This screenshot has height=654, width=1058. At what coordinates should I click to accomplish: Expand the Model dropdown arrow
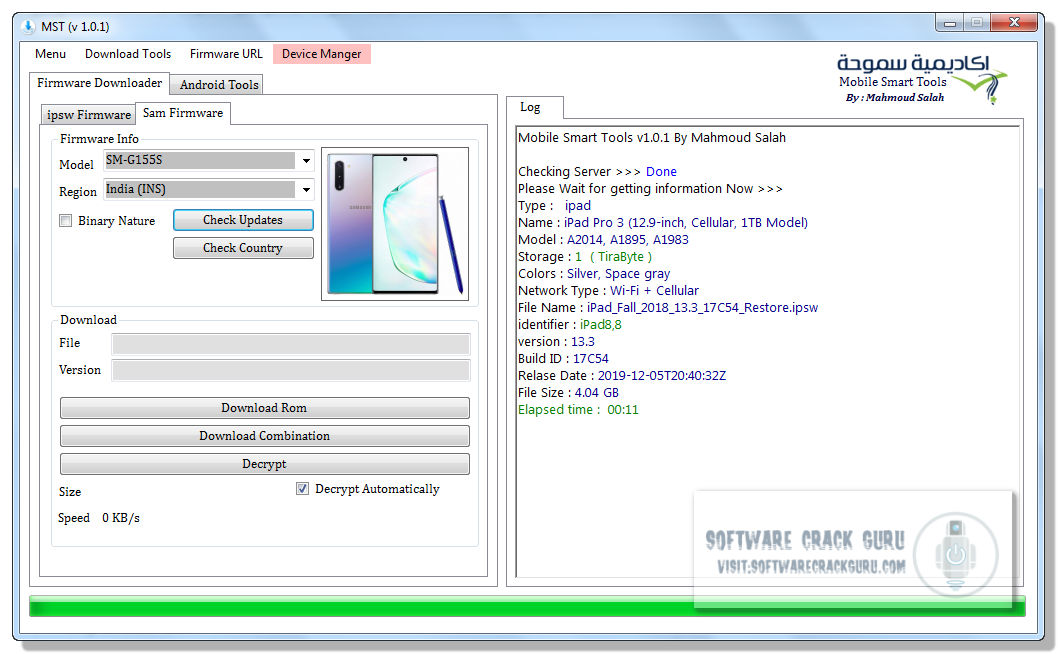coord(306,161)
